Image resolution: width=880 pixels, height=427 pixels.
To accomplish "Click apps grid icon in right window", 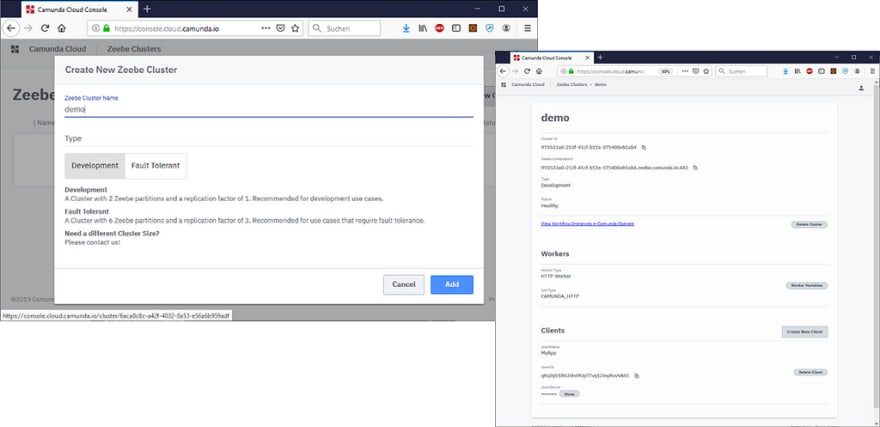I will [503, 84].
